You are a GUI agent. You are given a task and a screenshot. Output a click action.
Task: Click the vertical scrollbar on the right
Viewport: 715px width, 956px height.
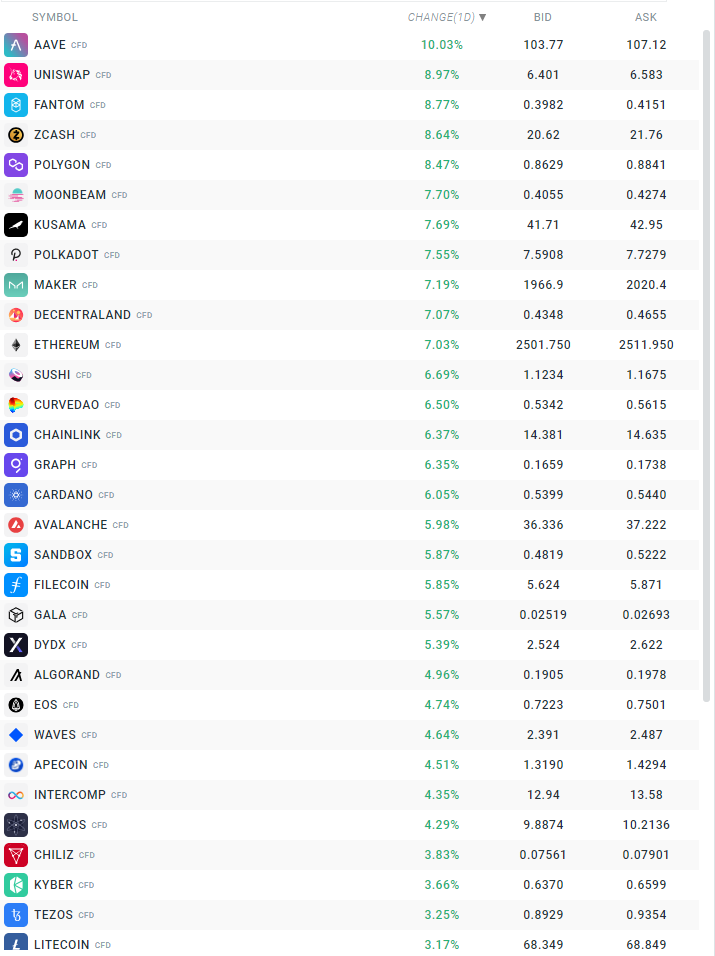pyautogui.click(x=707, y=365)
